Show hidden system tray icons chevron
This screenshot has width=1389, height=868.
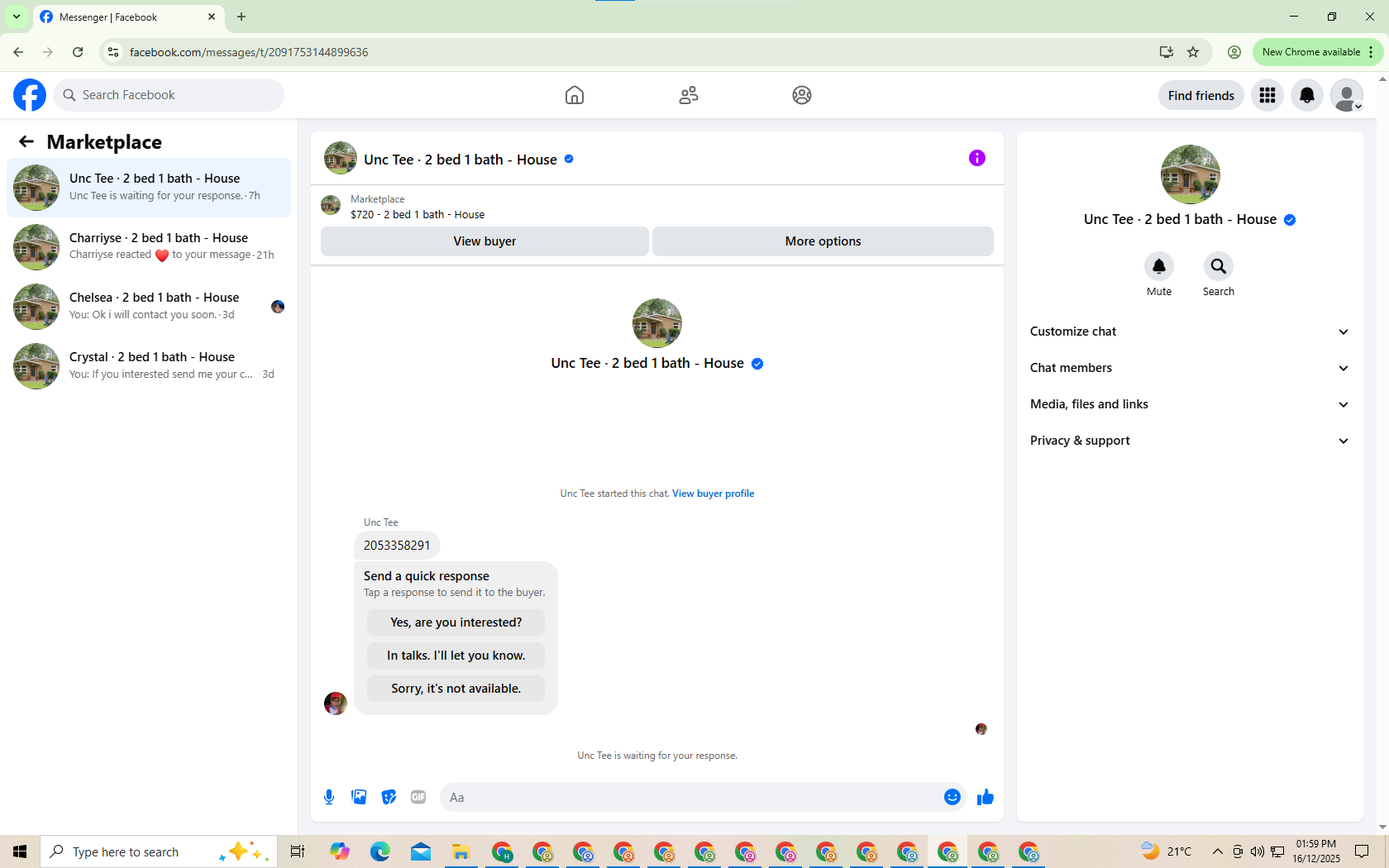[x=1218, y=851]
